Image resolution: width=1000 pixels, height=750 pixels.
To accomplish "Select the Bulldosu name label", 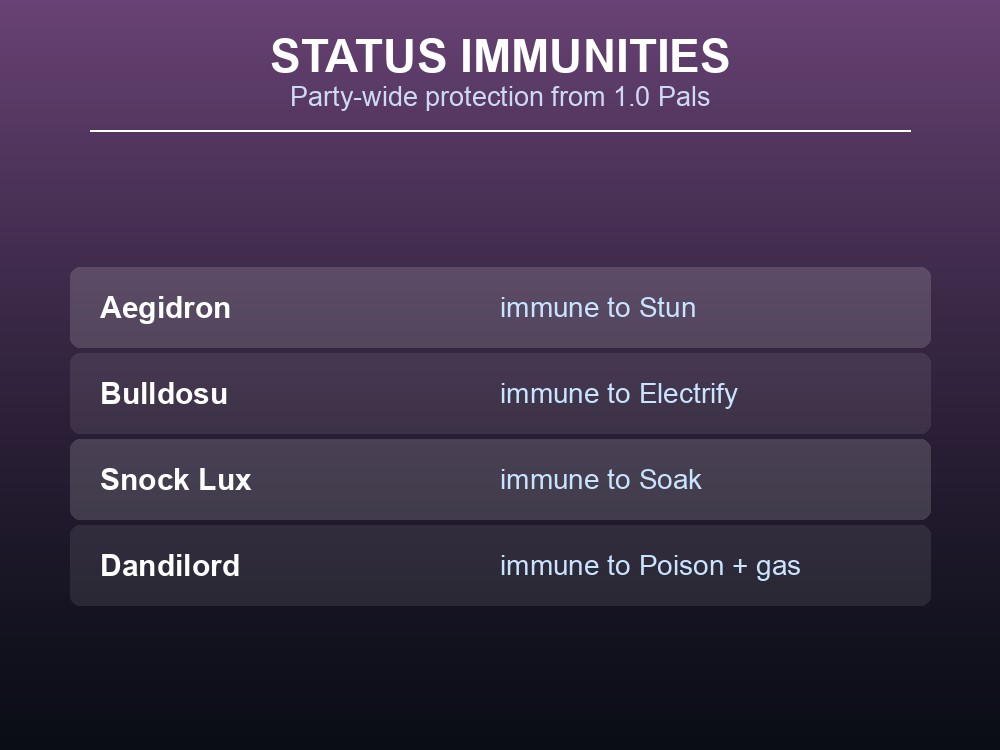I will point(164,393).
